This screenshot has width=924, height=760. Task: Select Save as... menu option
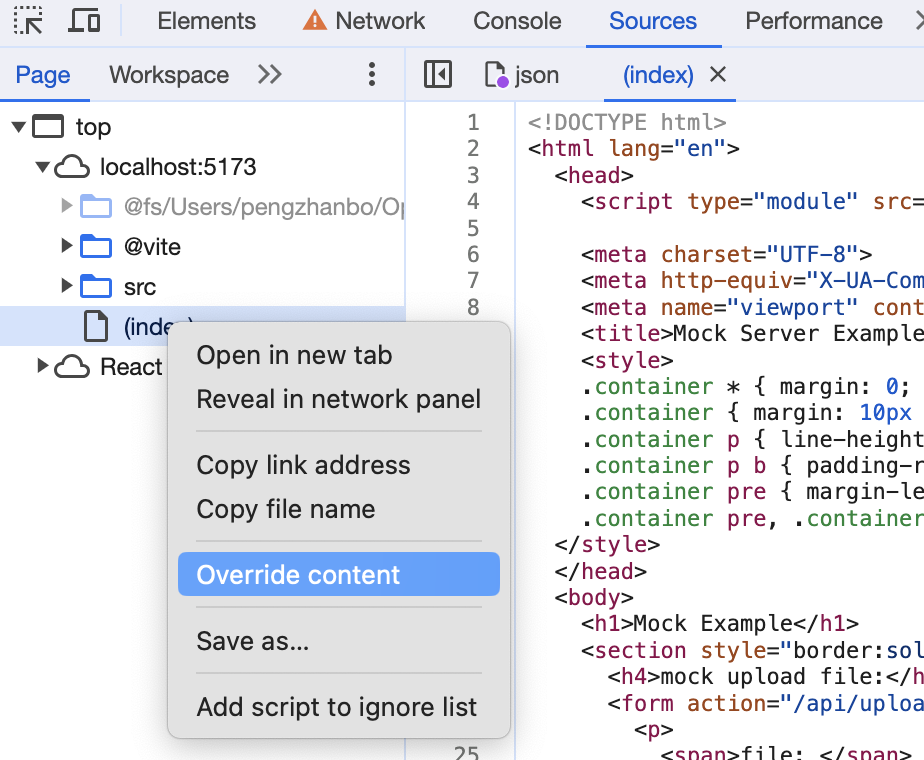coord(252,641)
